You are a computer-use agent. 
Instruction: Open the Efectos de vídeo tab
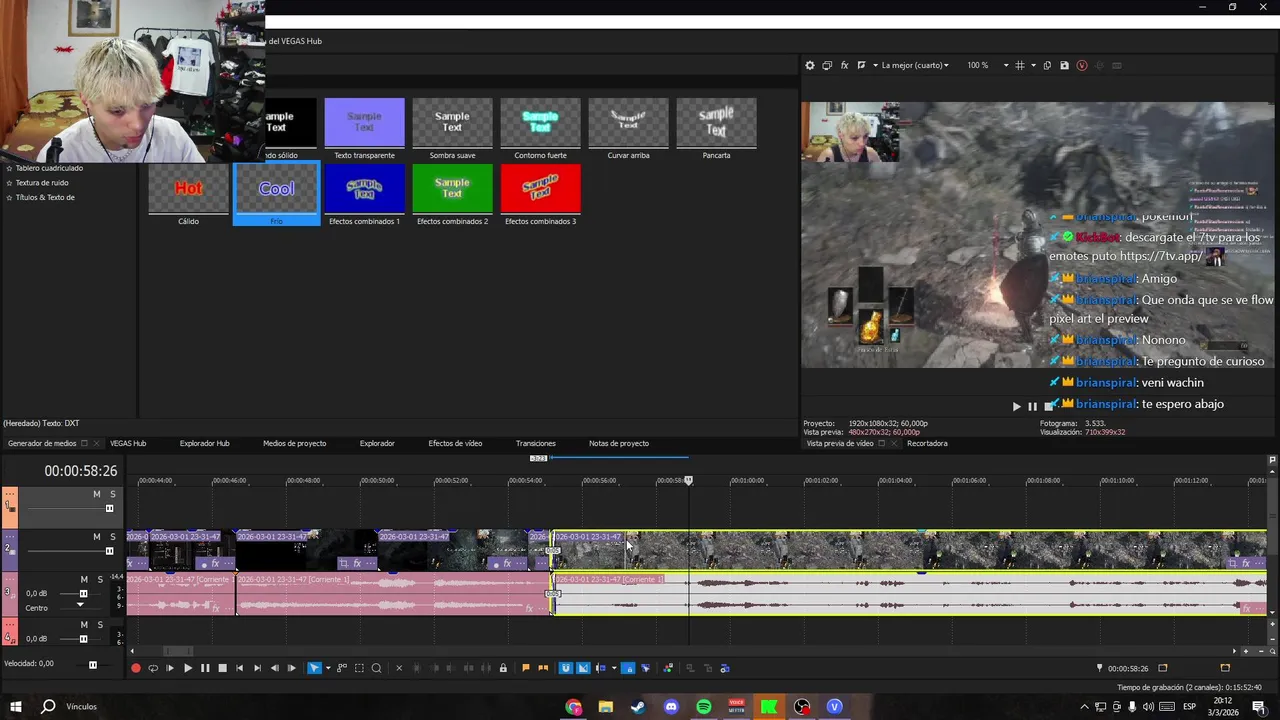click(455, 443)
